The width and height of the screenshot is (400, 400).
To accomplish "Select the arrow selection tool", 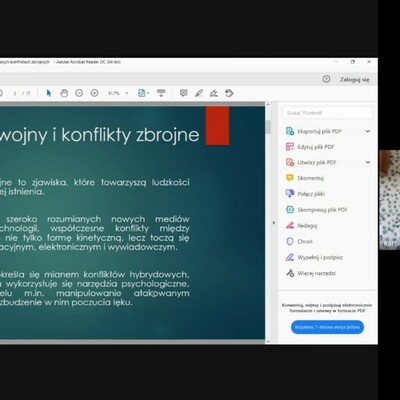I will (x=49, y=93).
